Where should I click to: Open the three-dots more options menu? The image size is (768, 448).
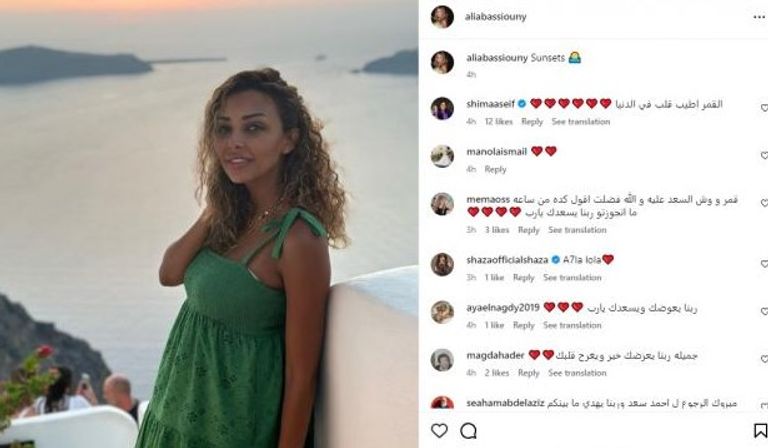point(759,17)
